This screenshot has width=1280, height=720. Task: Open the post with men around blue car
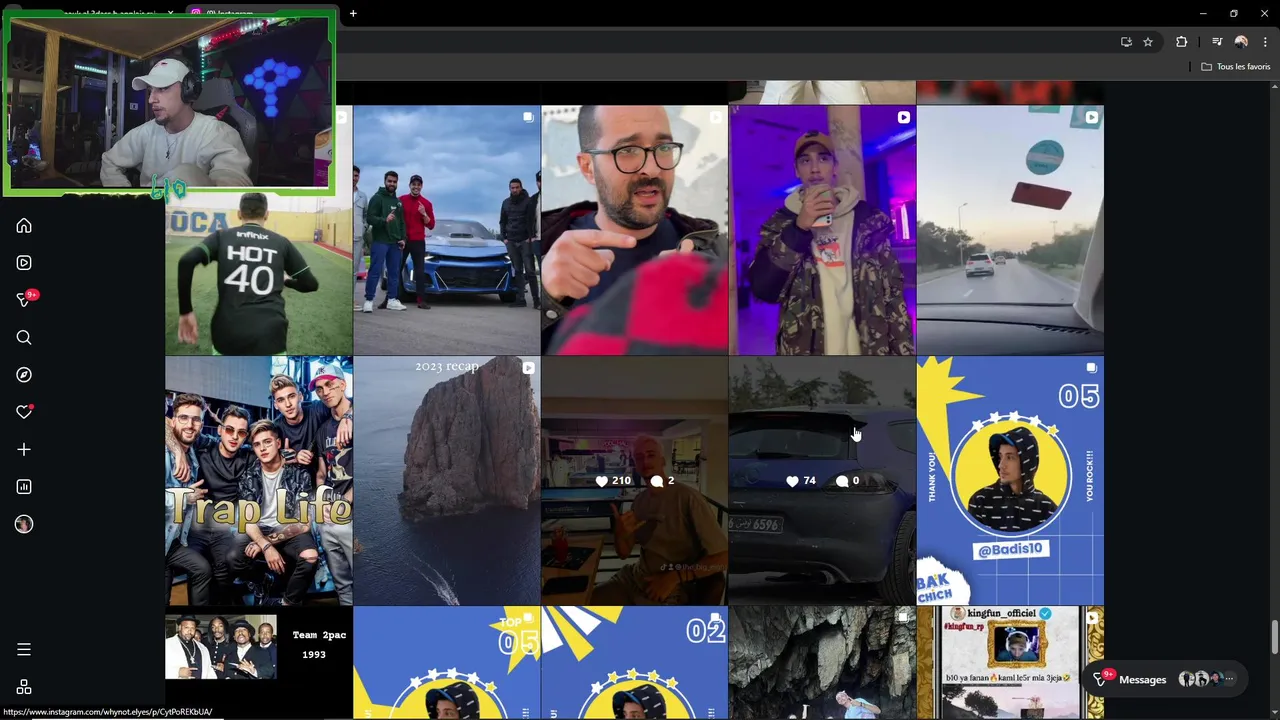tap(447, 230)
